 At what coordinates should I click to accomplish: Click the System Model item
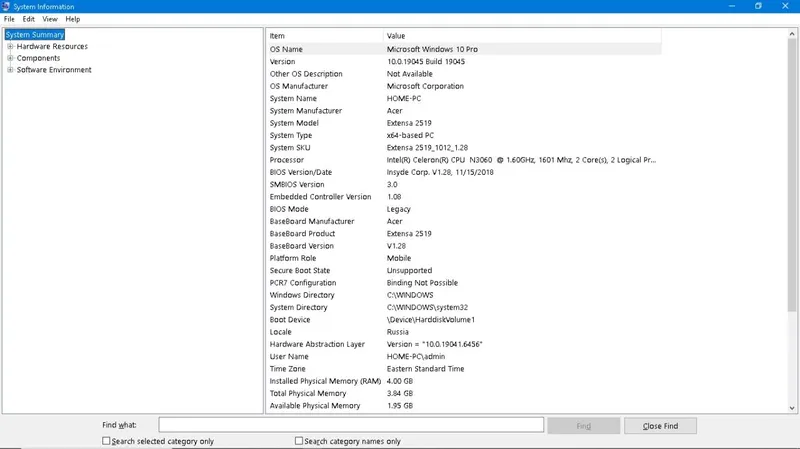pos(294,123)
